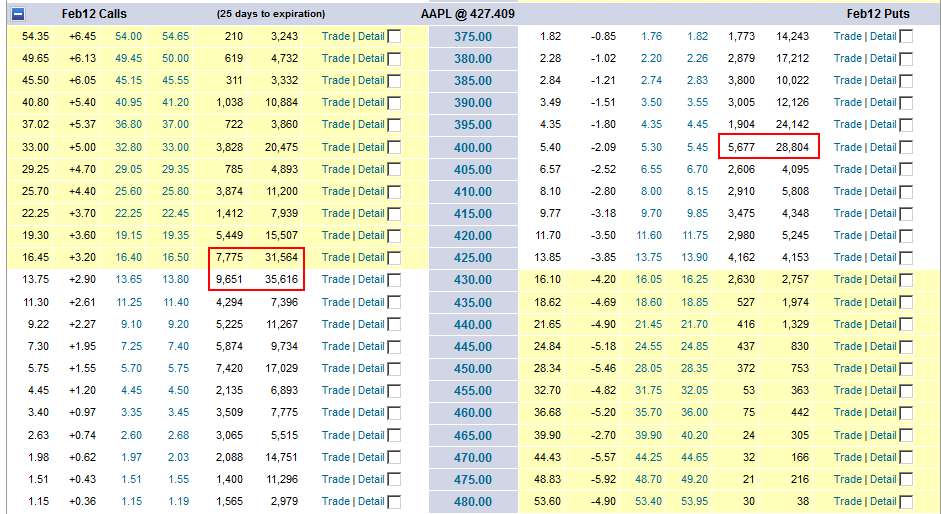The image size is (941, 514).
Task: Click put last price 53.60
Action: pyautogui.click(x=547, y=501)
